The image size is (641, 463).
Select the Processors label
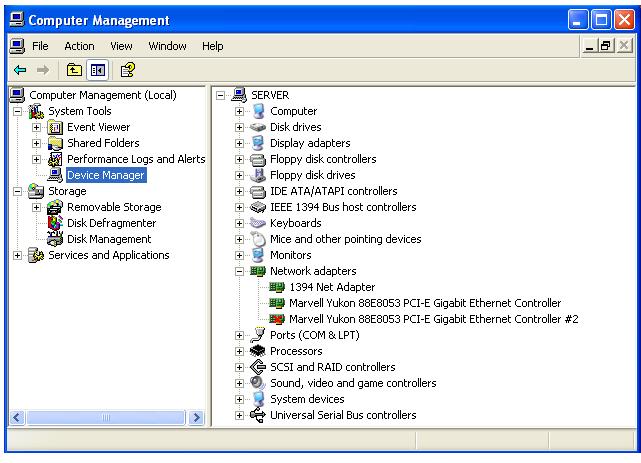[x=296, y=351]
